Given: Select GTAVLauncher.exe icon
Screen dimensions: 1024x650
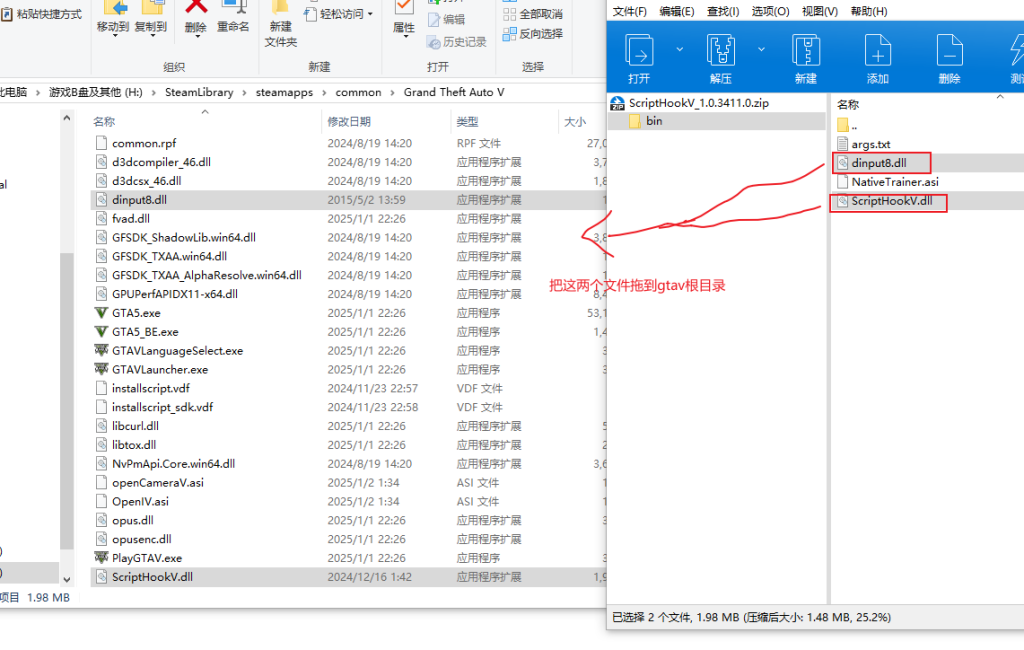Looking at the screenshot, I should click(x=101, y=370).
